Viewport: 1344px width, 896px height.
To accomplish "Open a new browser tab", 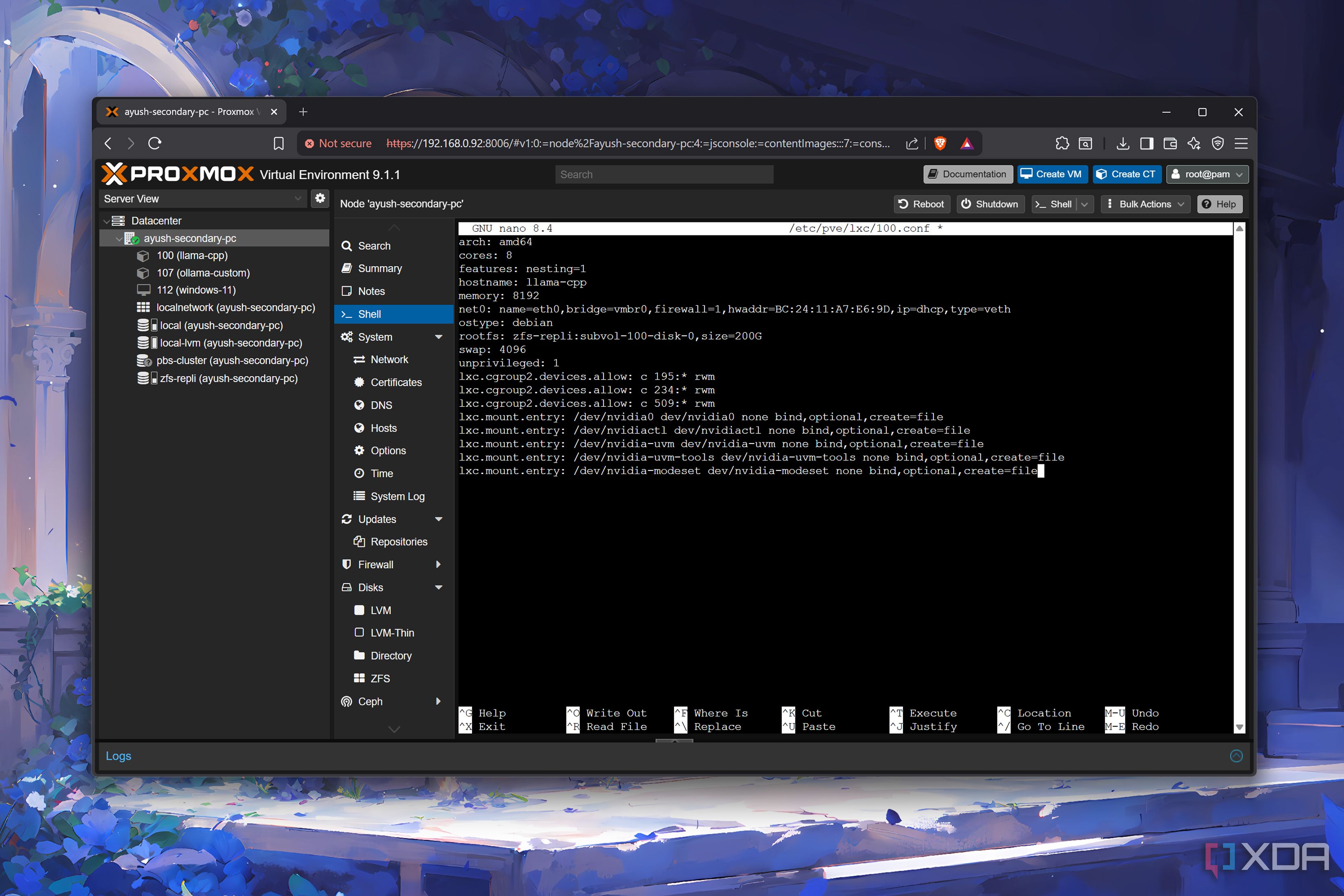I will (x=303, y=112).
